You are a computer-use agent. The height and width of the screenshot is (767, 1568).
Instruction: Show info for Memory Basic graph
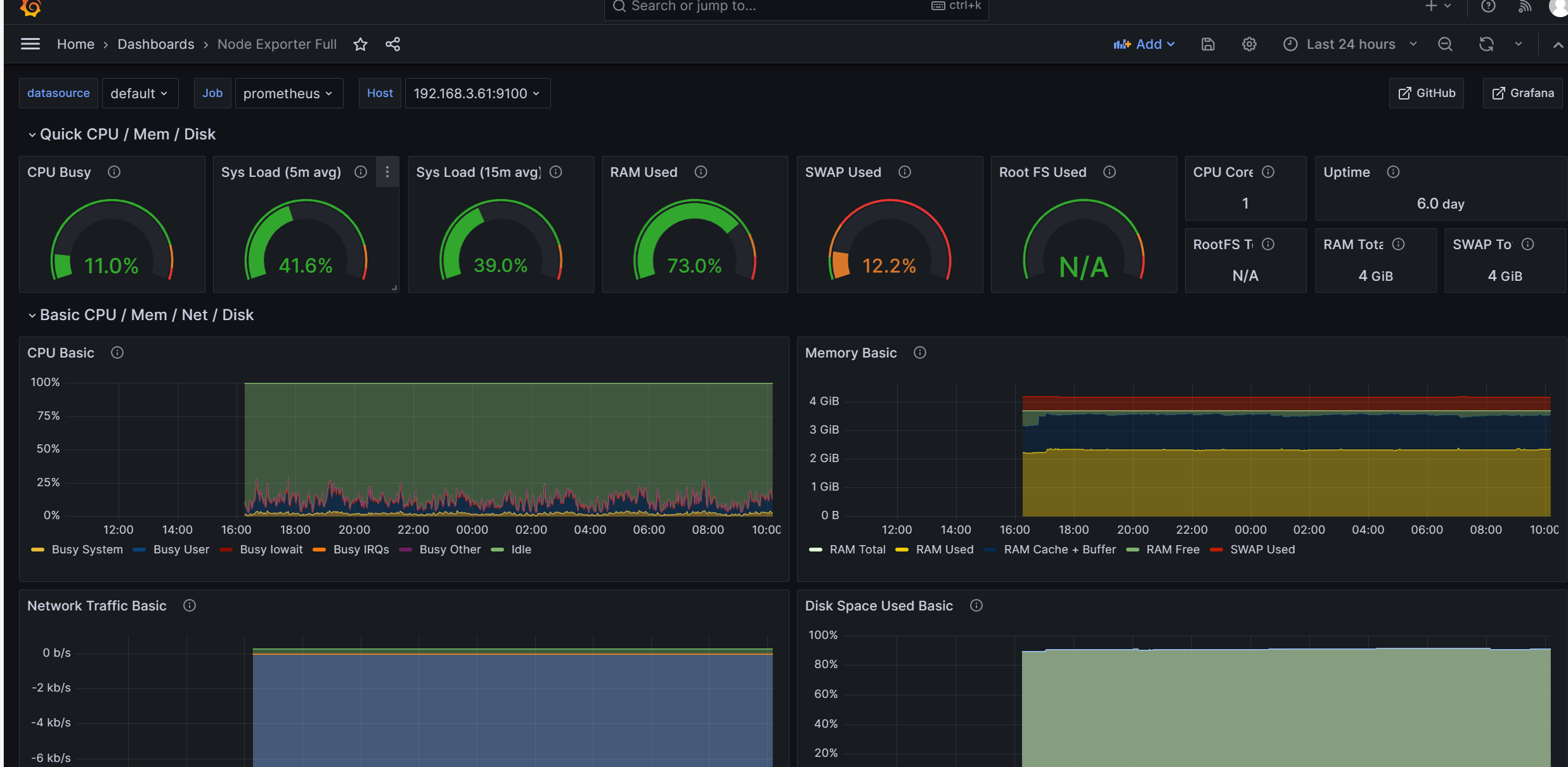coord(920,352)
